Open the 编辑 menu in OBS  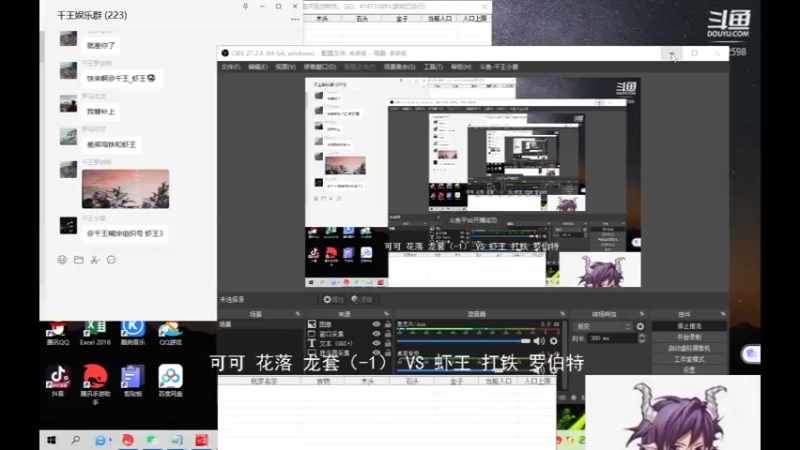(258, 67)
